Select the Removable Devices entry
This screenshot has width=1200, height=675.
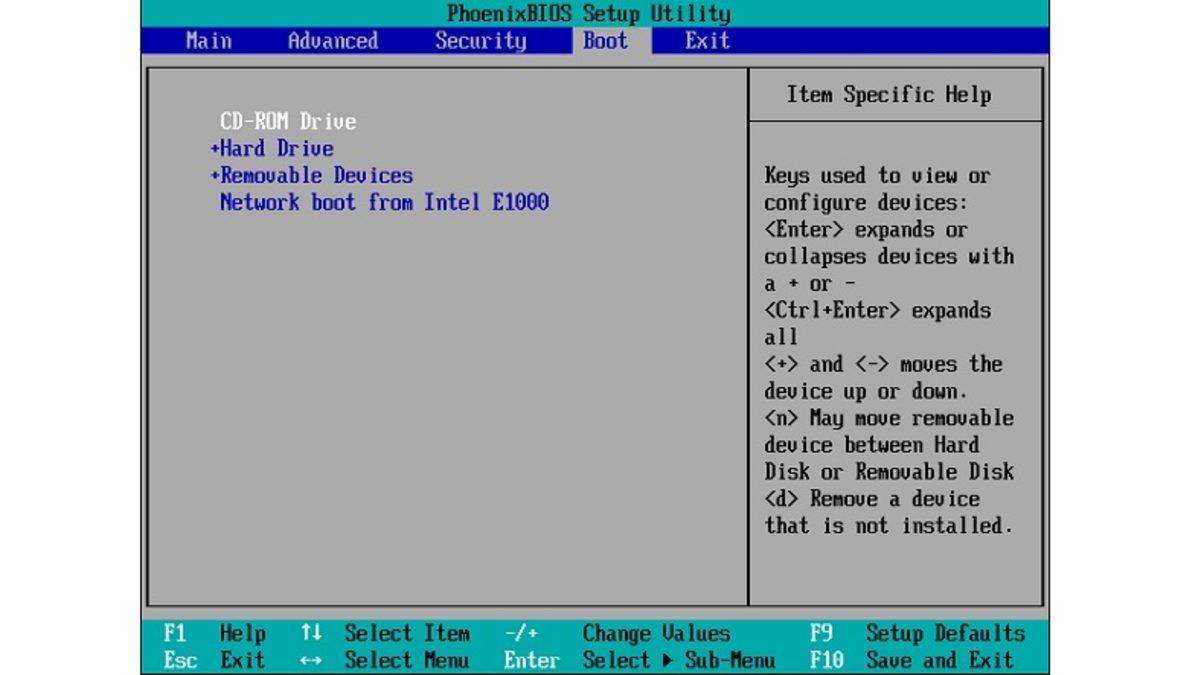tap(313, 175)
